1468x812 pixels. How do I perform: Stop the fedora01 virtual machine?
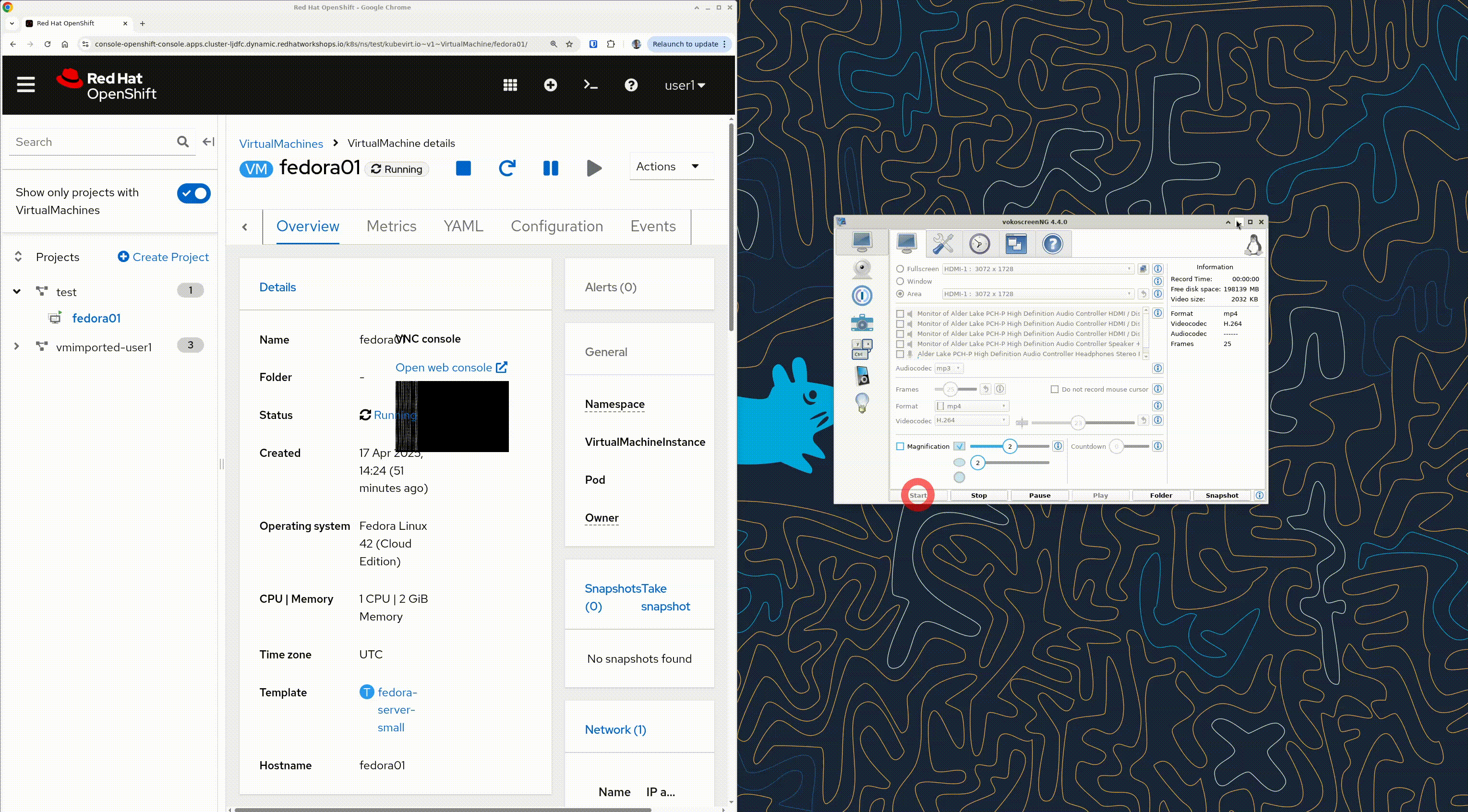click(463, 168)
